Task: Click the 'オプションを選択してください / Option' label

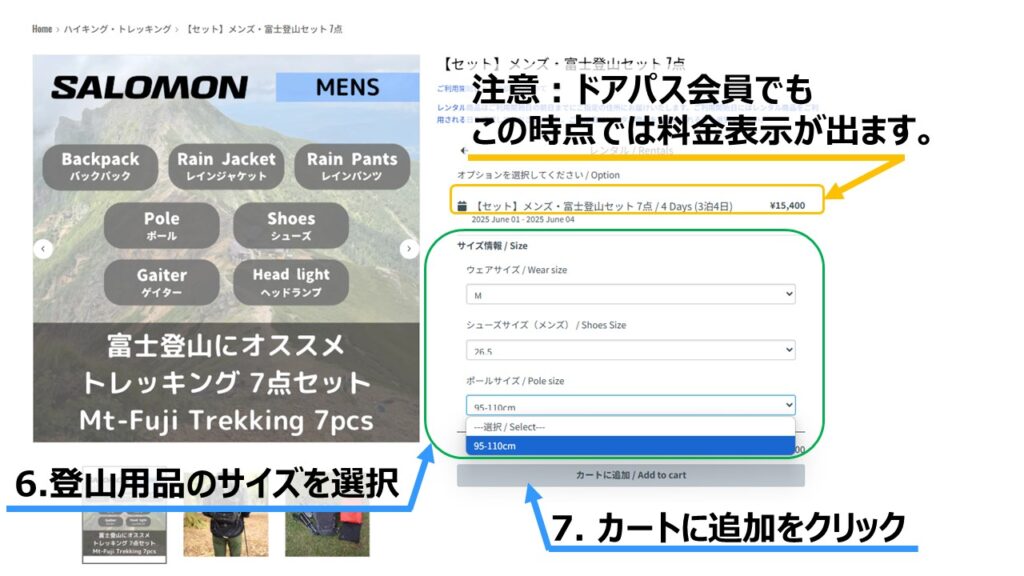Action: click(538, 175)
